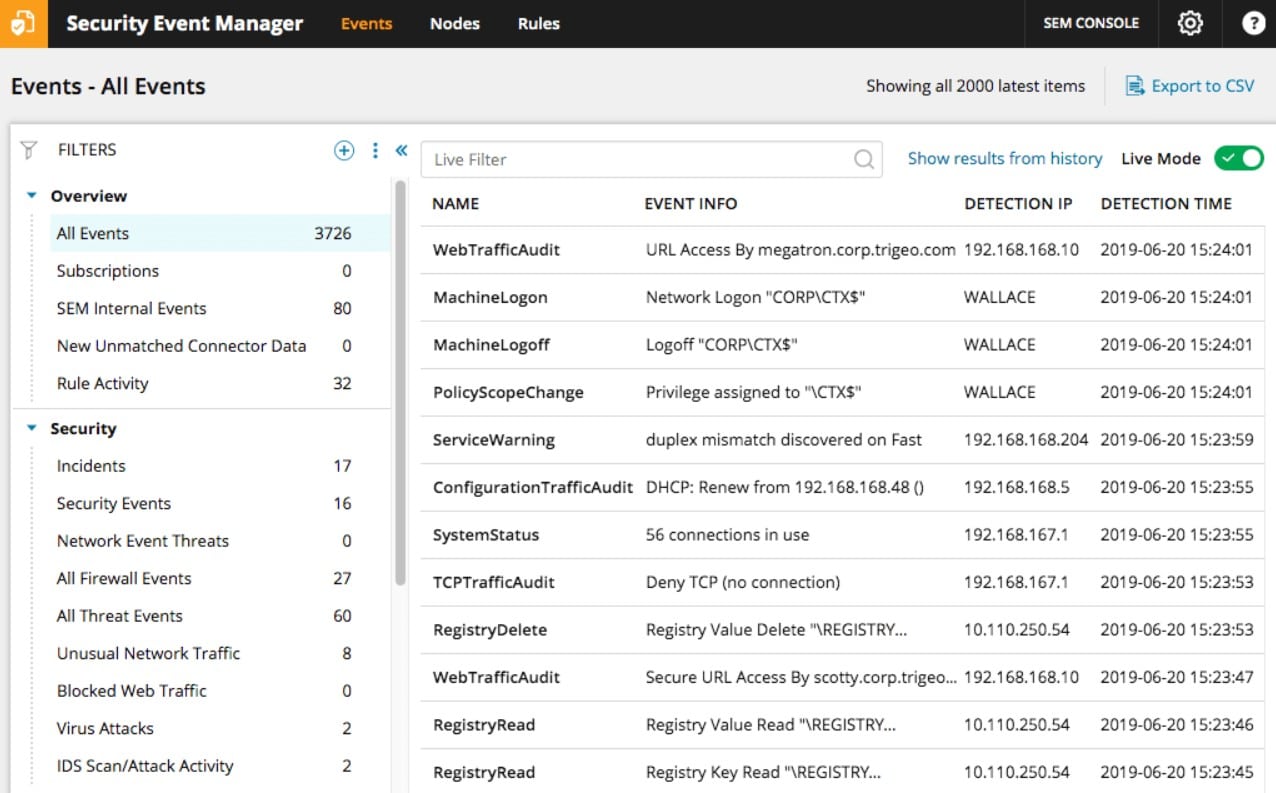
Task: Open the PolicyScopeChange event row
Action: click(x=843, y=392)
